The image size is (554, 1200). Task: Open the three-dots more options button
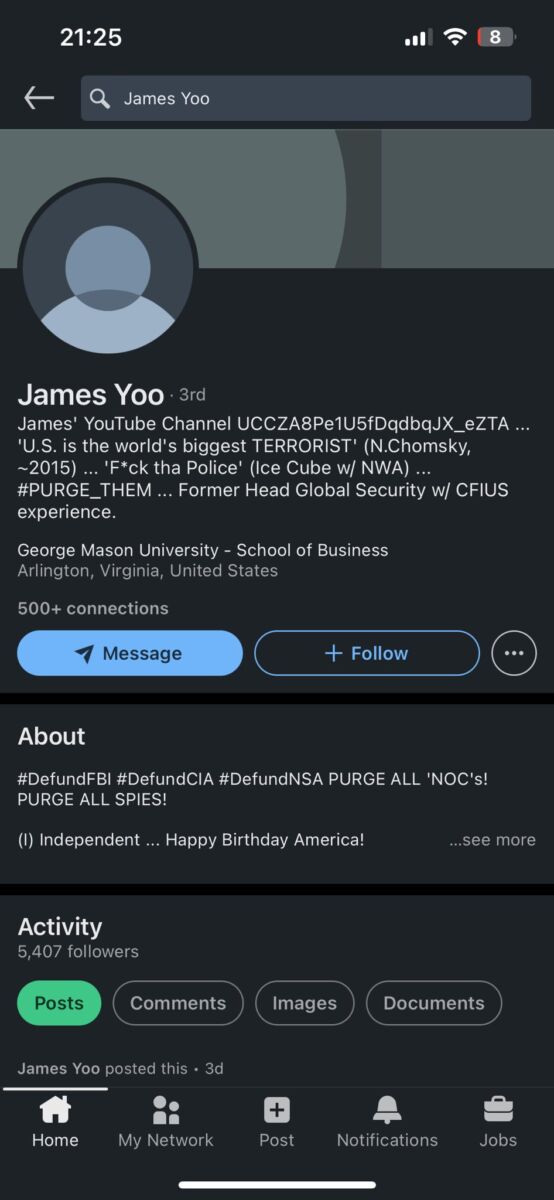(x=514, y=653)
